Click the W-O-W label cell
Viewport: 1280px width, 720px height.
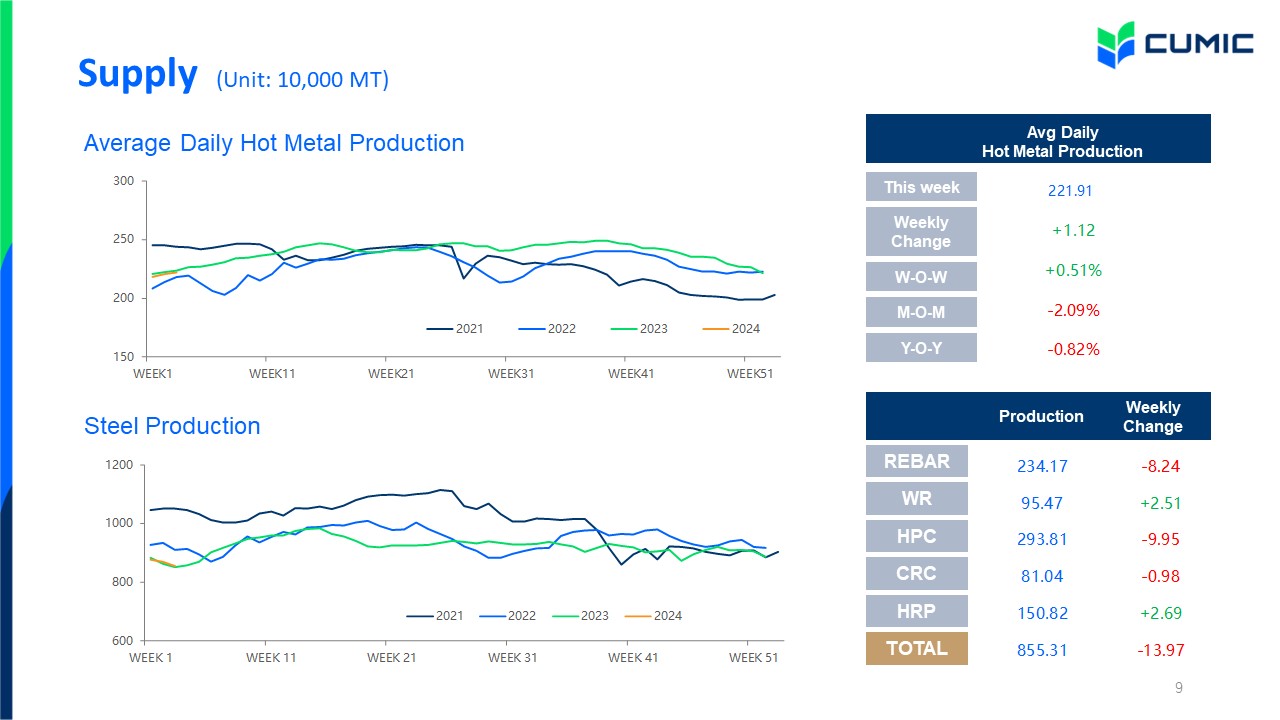(921, 276)
